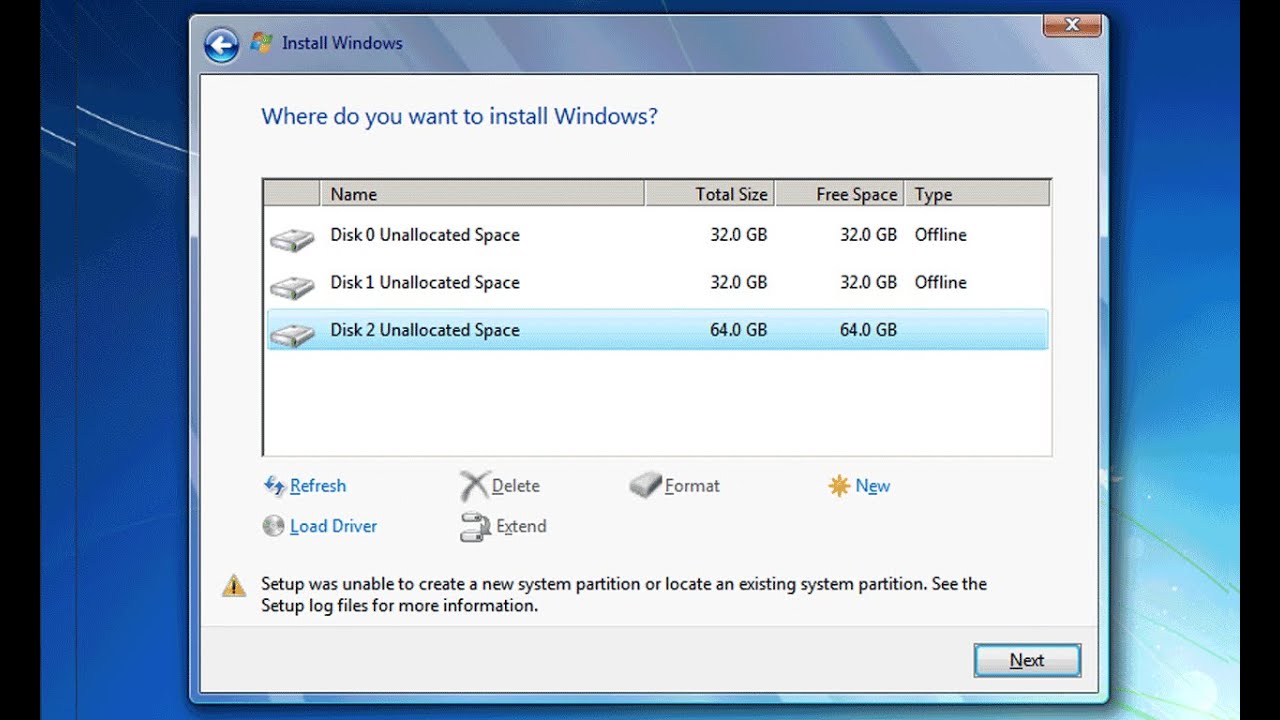Close the Install Windows dialog
Screen dimensions: 1280x720
pos(1072,25)
